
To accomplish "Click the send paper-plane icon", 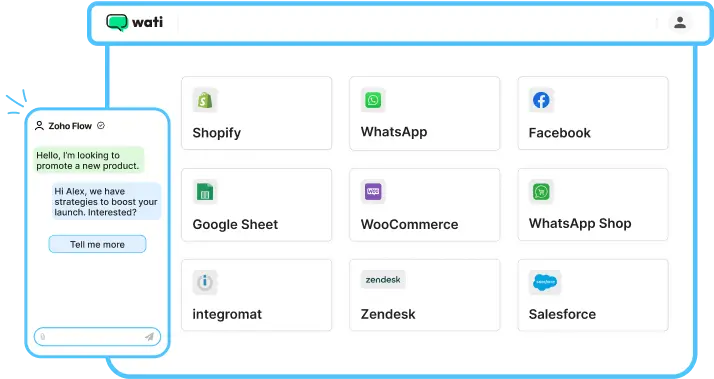I will point(149,337).
